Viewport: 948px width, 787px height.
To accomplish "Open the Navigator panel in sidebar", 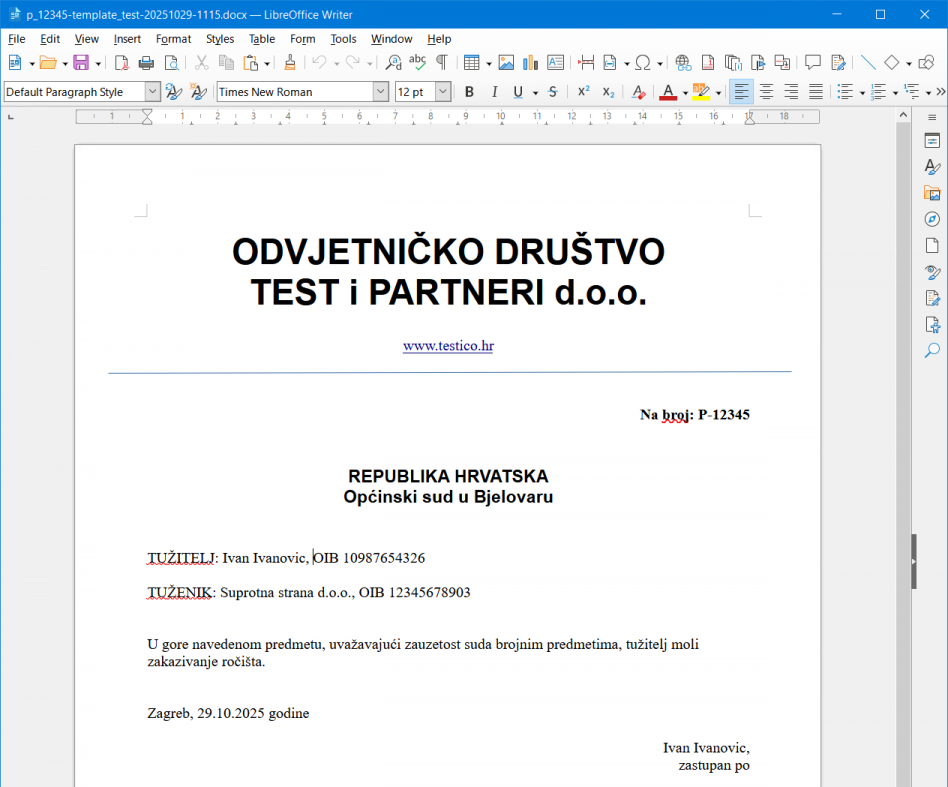I will 932,219.
